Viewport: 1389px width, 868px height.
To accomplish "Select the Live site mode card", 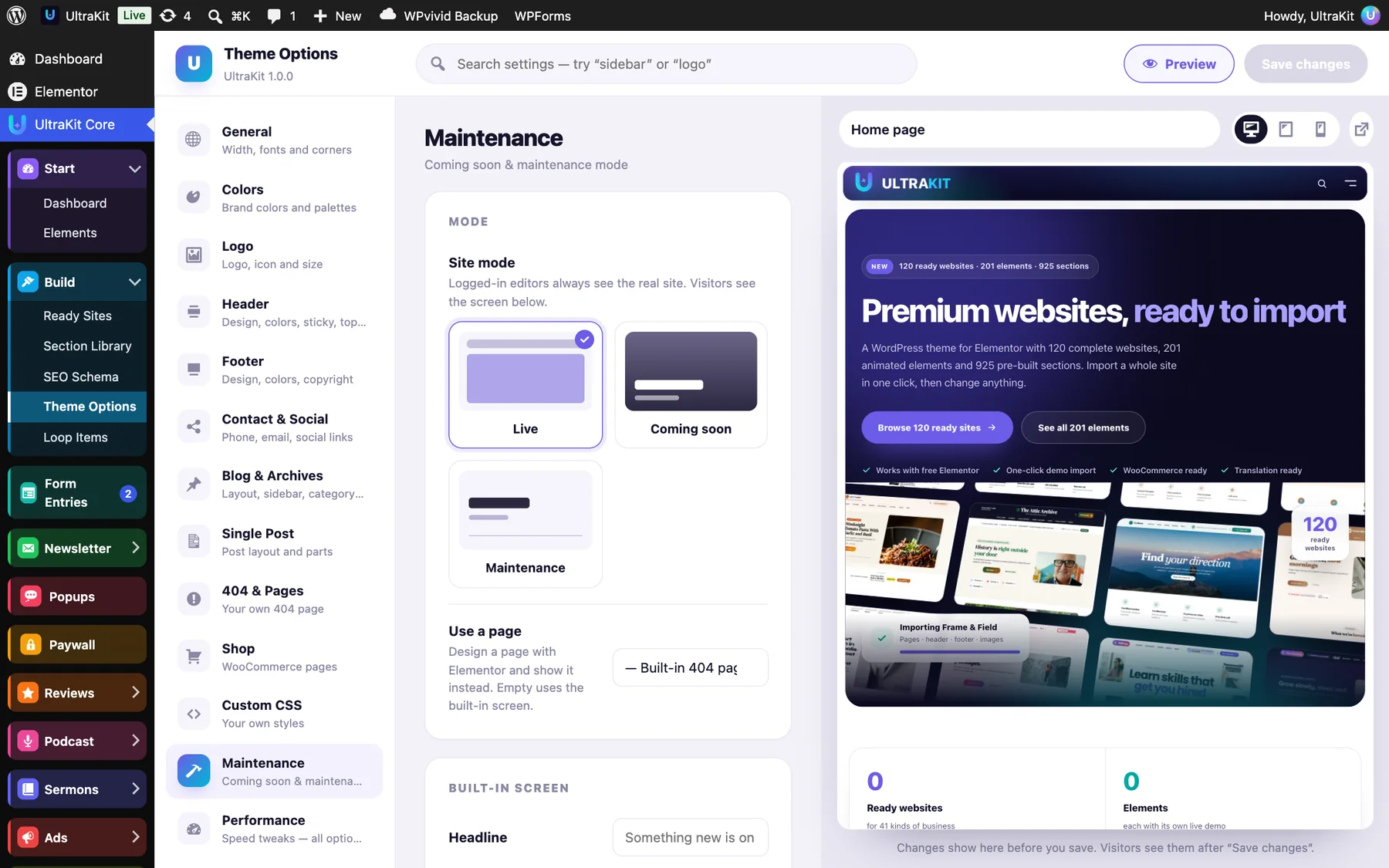I will 526,384.
